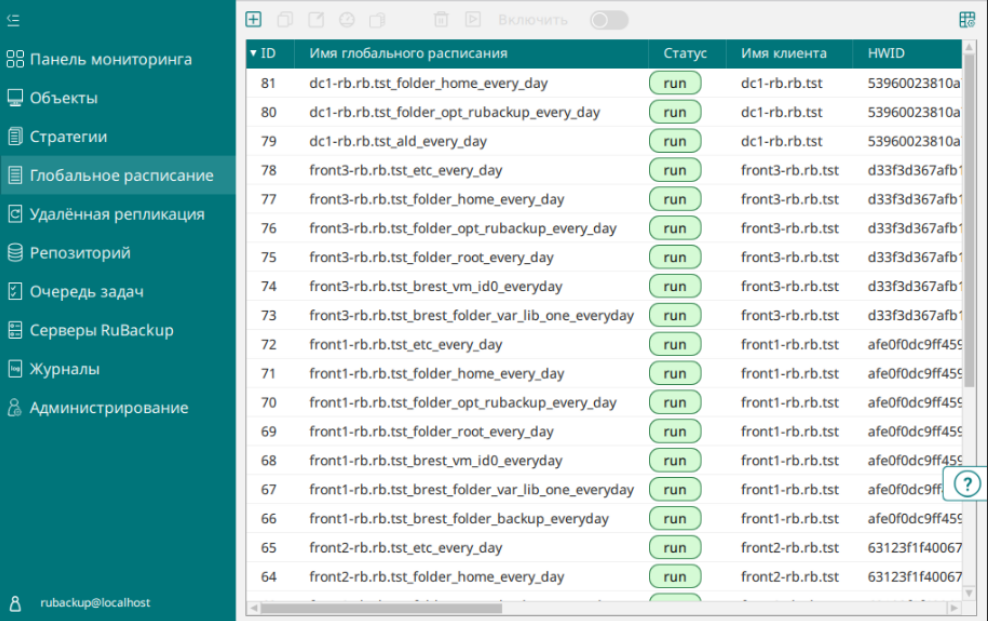Click the run status badge in row 70
Viewport: 988px width, 621px height.
[x=675, y=402]
